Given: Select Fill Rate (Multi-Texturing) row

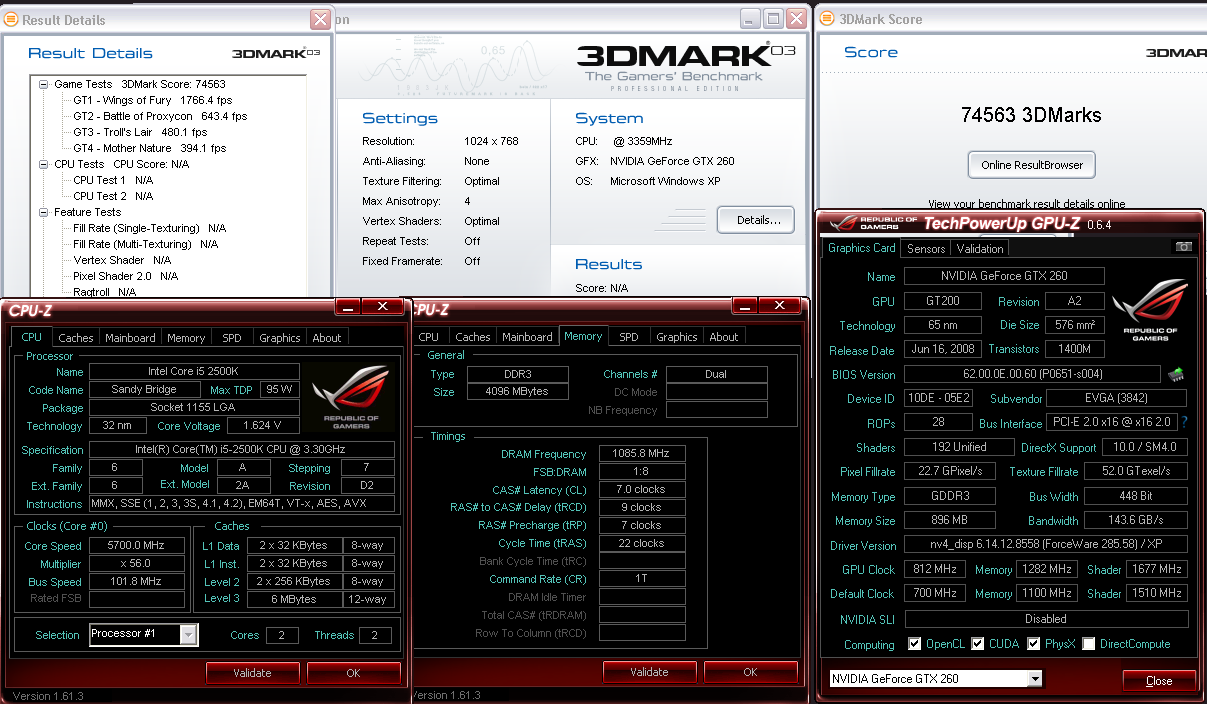Looking at the screenshot, I should pyautogui.click(x=146, y=244).
